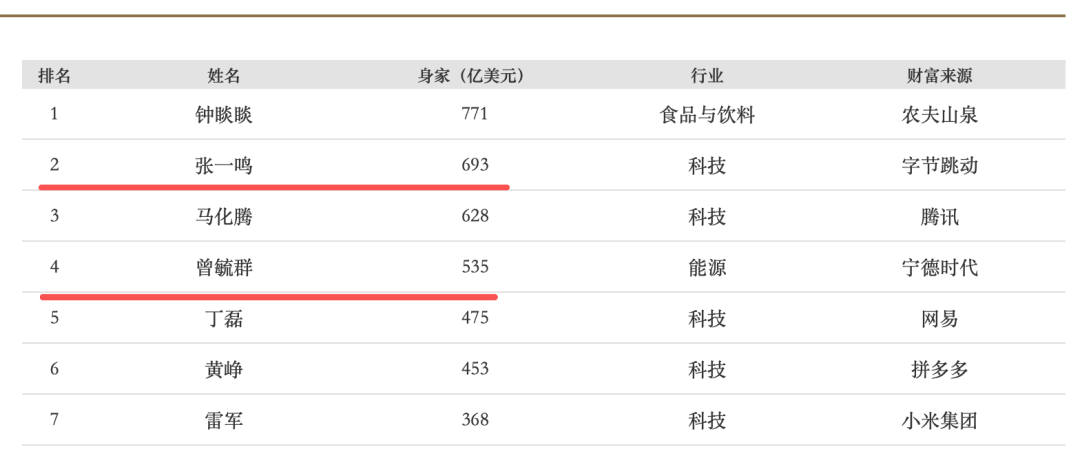Select the 食品与饮料 industry cell
Viewport: 1080px width, 456px height.
click(706, 115)
